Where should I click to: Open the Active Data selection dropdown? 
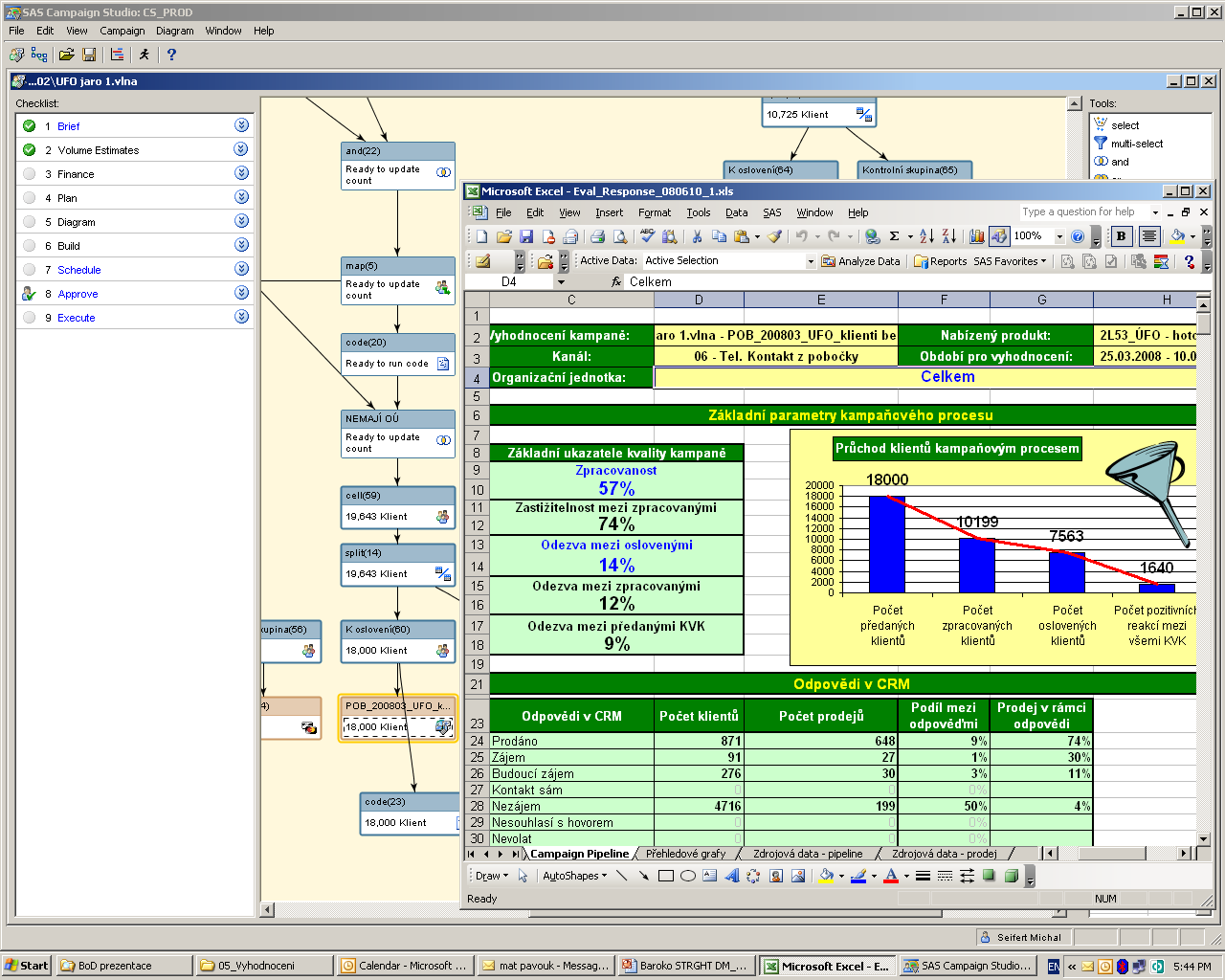811,261
